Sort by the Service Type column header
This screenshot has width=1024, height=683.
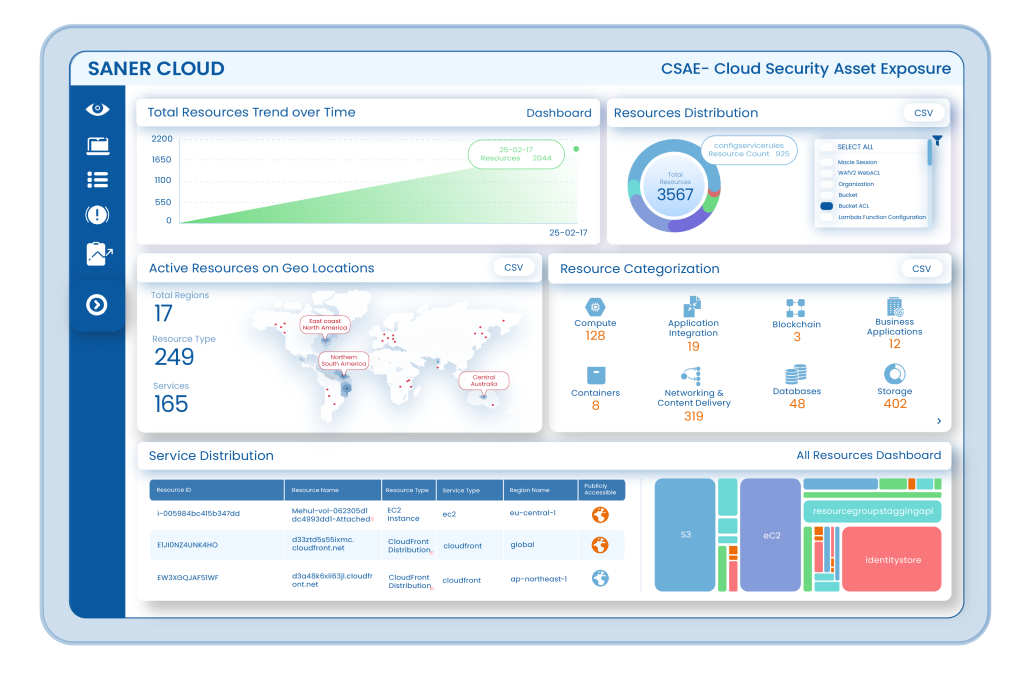[x=470, y=490]
